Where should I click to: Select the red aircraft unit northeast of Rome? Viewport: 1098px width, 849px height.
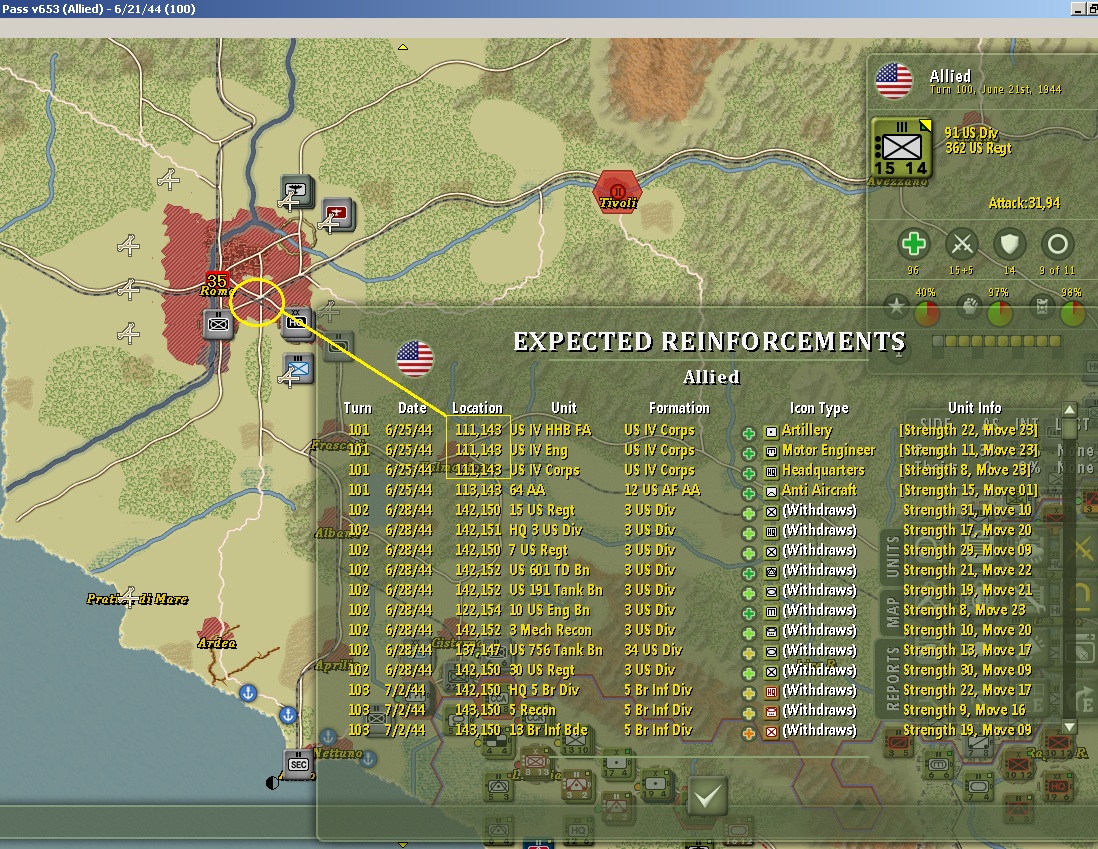338,214
